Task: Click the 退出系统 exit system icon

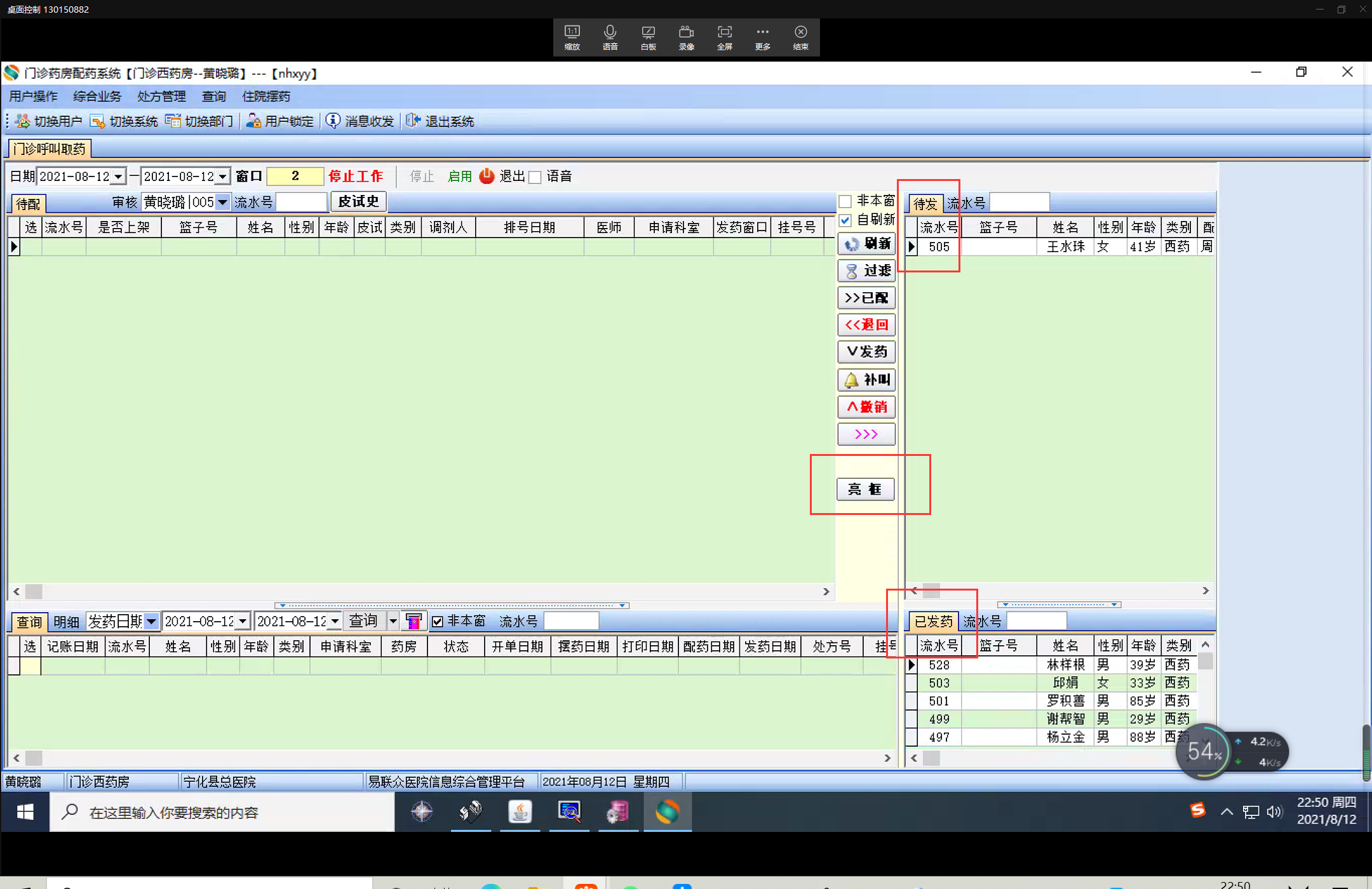Action: click(x=413, y=121)
